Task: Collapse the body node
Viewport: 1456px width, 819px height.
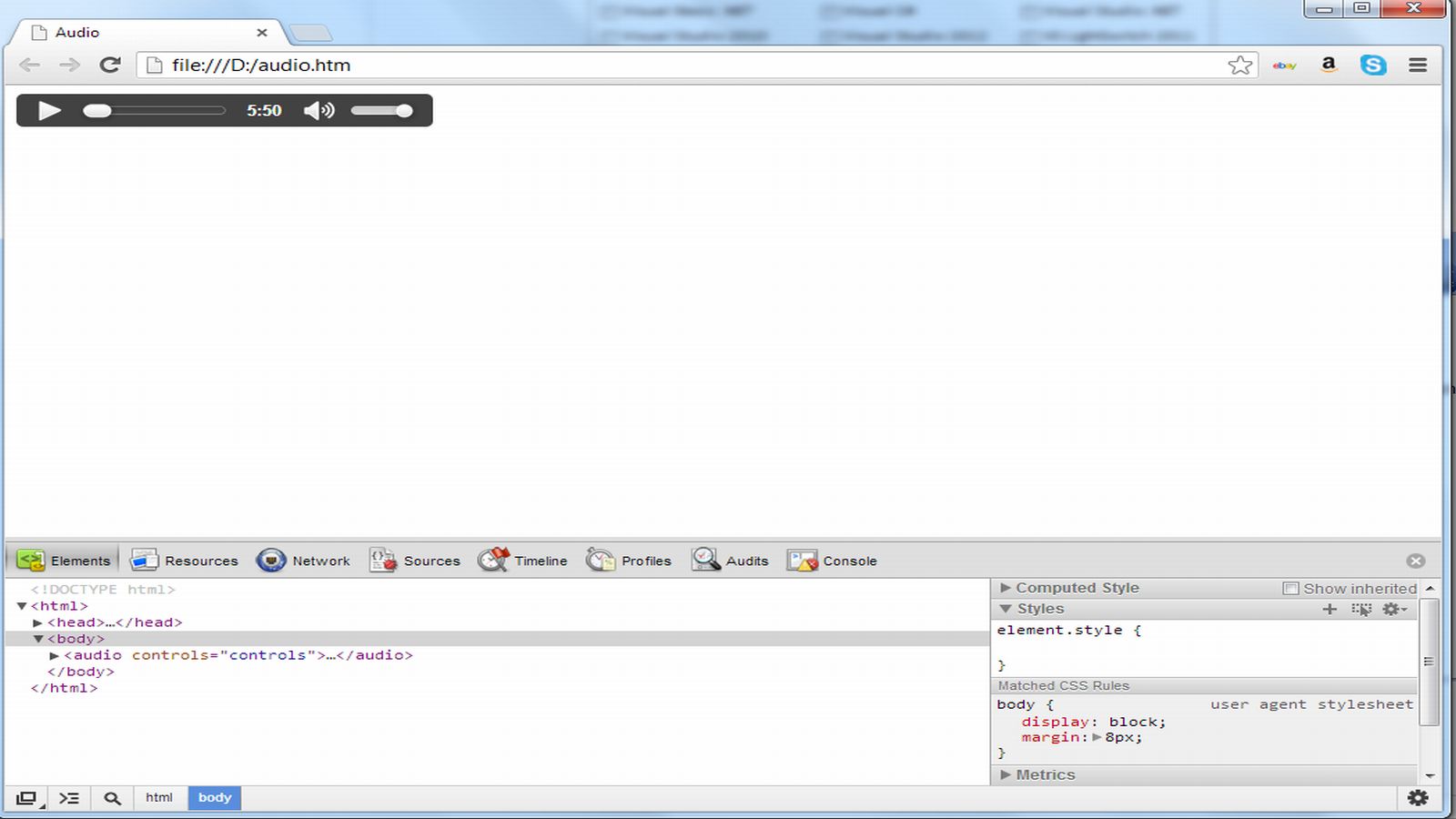Action: 38,639
